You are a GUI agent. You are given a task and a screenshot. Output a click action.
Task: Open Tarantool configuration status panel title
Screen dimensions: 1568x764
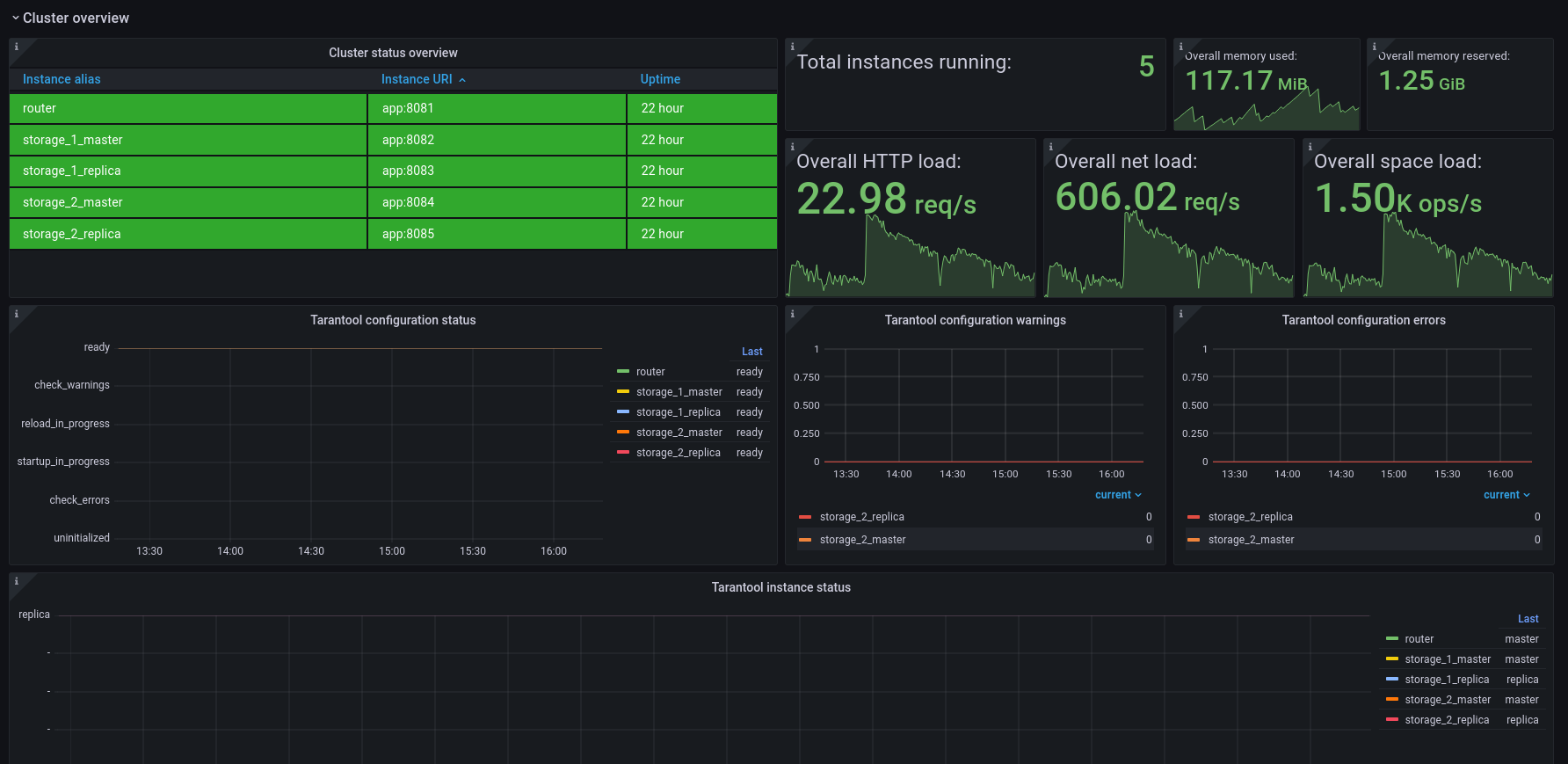[393, 320]
